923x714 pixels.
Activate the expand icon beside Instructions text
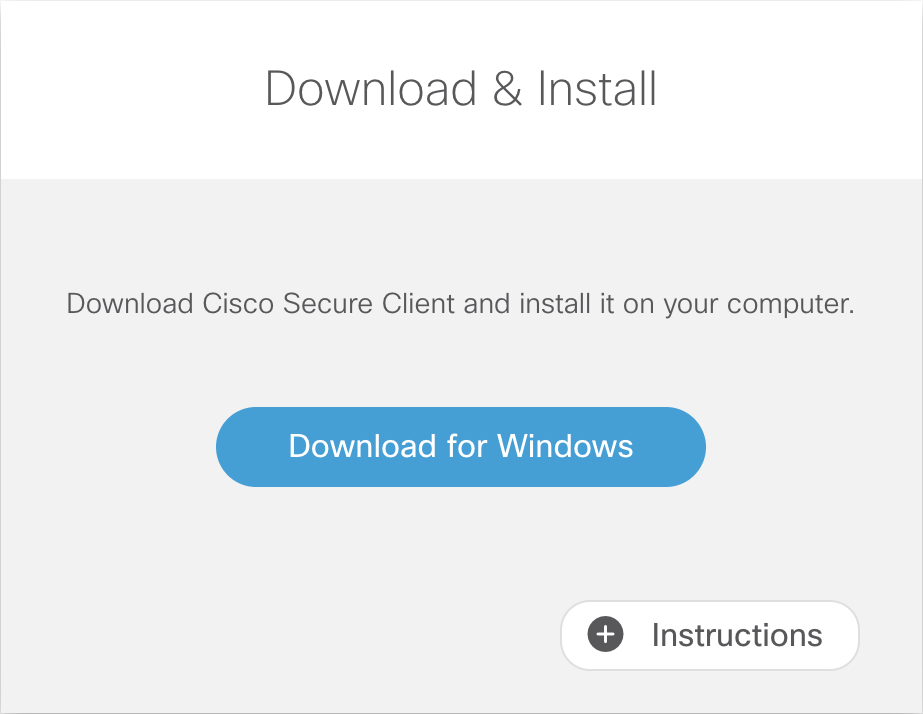click(605, 635)
